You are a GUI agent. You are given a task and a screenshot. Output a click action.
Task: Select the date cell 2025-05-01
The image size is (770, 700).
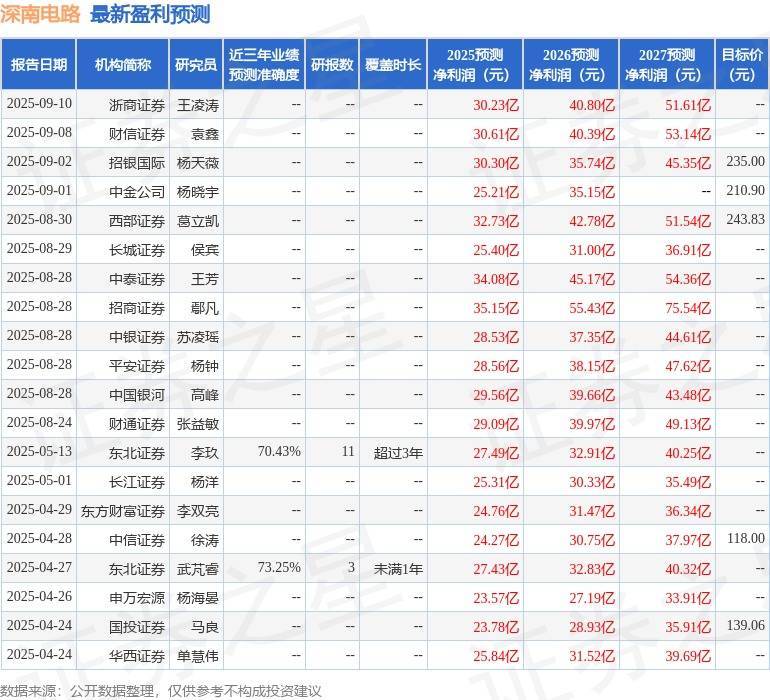[39, 480]
